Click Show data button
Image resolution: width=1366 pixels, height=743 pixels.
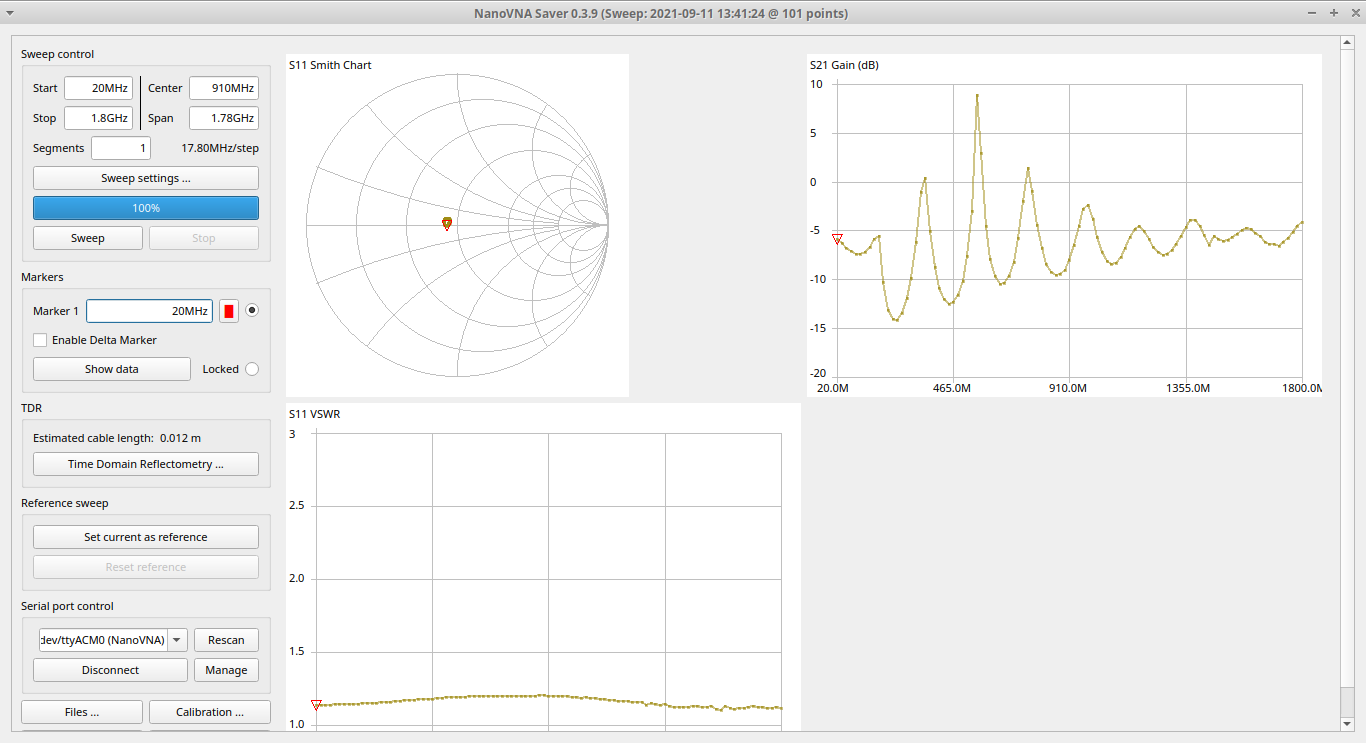click(x=112, y=369)
